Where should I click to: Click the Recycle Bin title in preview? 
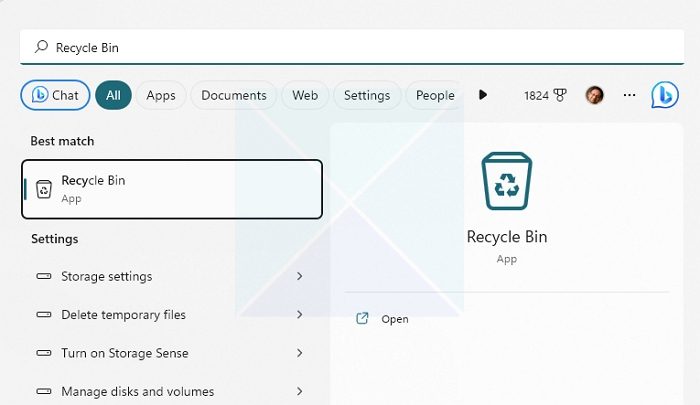click(507, 237)
